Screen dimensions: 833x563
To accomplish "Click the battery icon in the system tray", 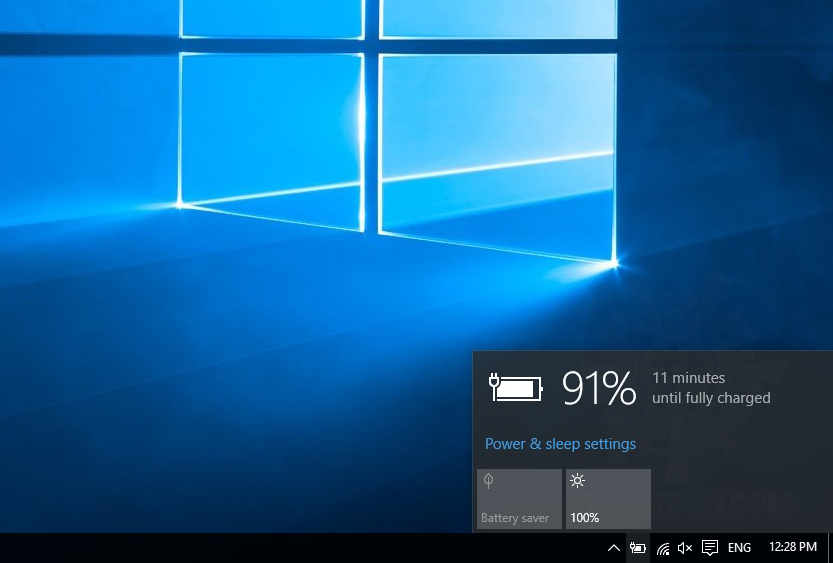I will (638, 548).
